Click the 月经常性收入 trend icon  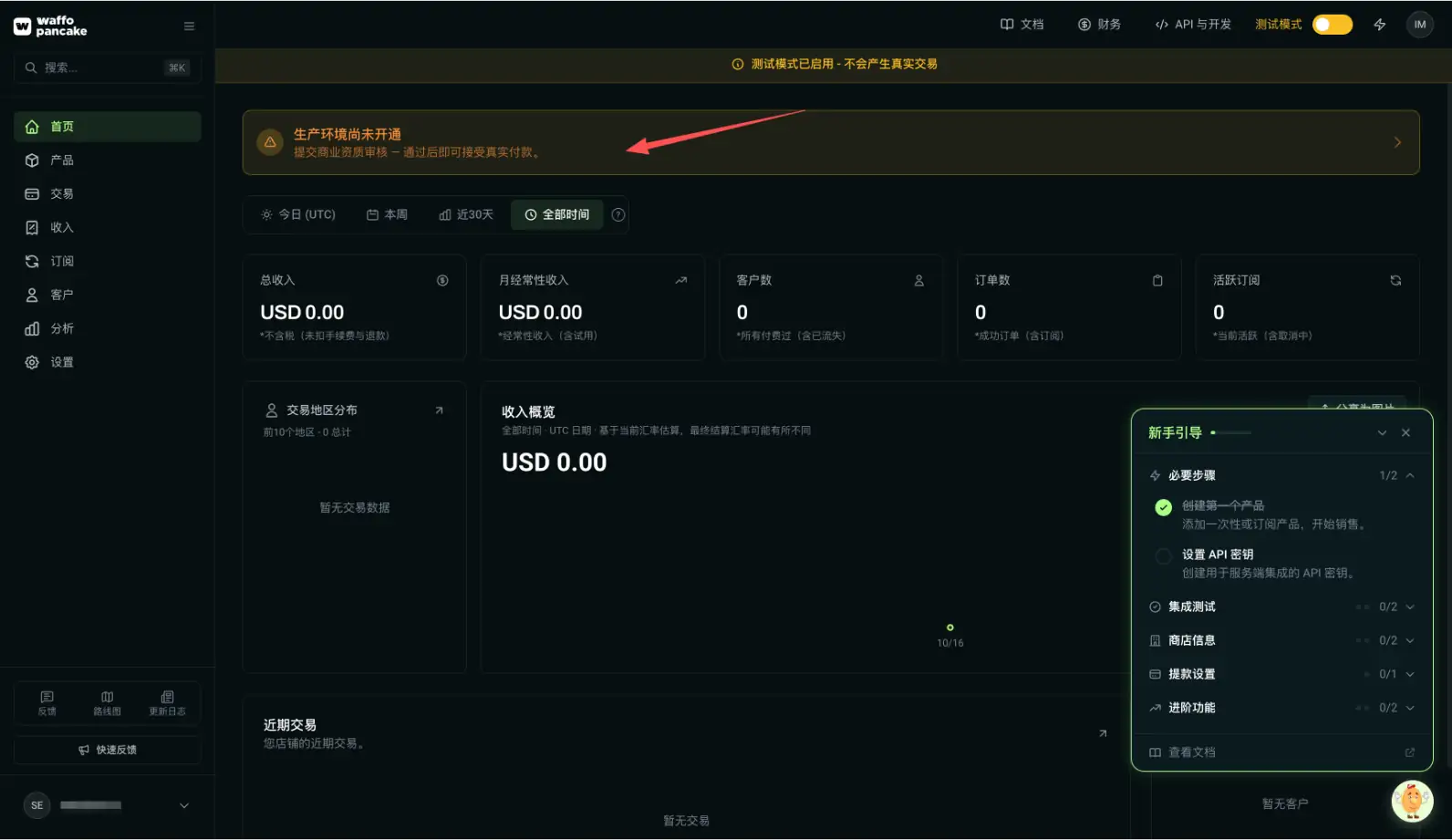tap(680, 280)
